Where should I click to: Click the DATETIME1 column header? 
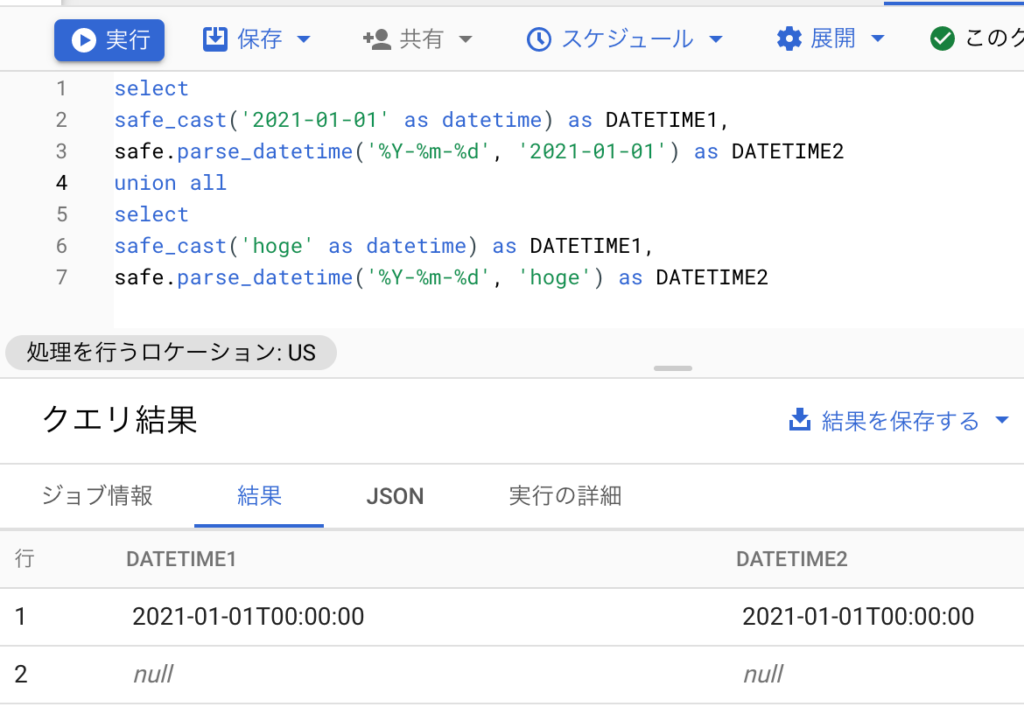[181, 559]
